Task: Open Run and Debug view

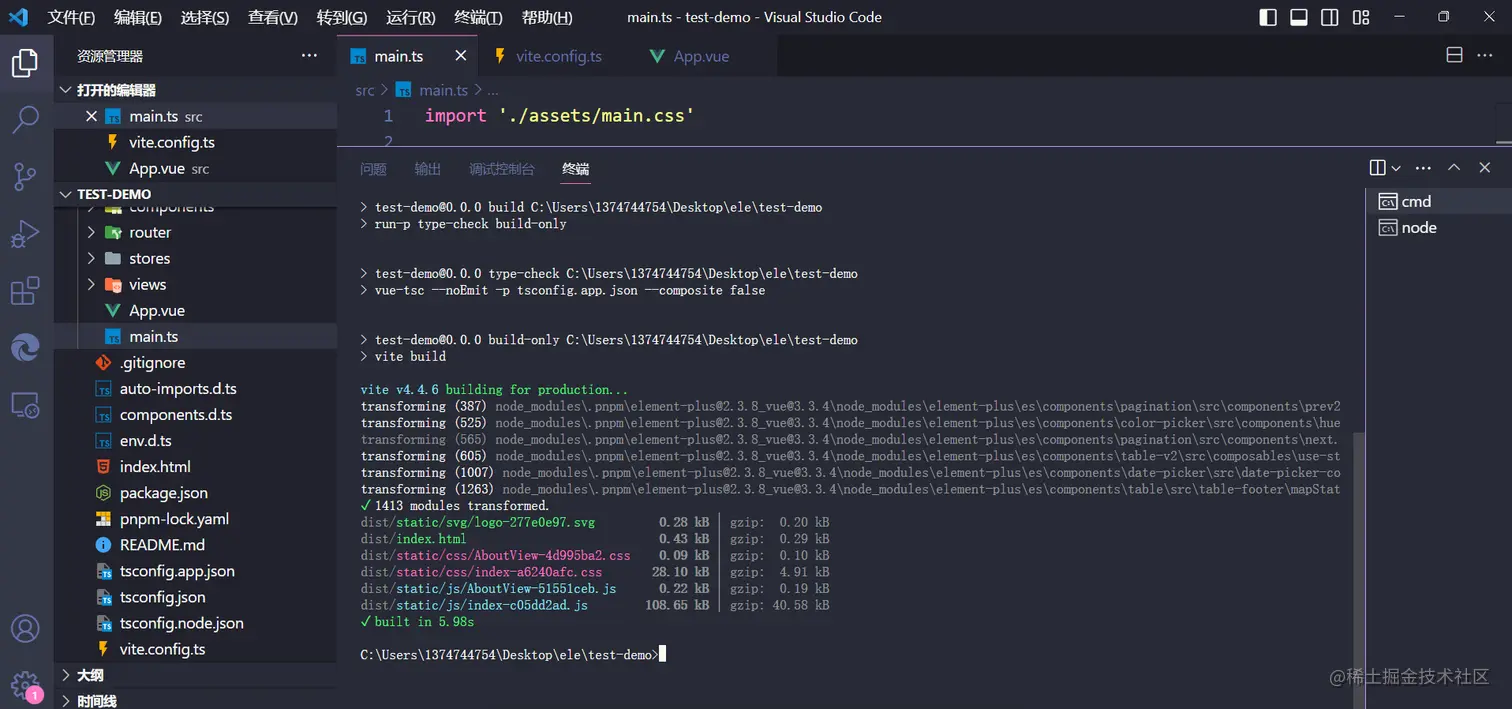Action: click(24, 235)
